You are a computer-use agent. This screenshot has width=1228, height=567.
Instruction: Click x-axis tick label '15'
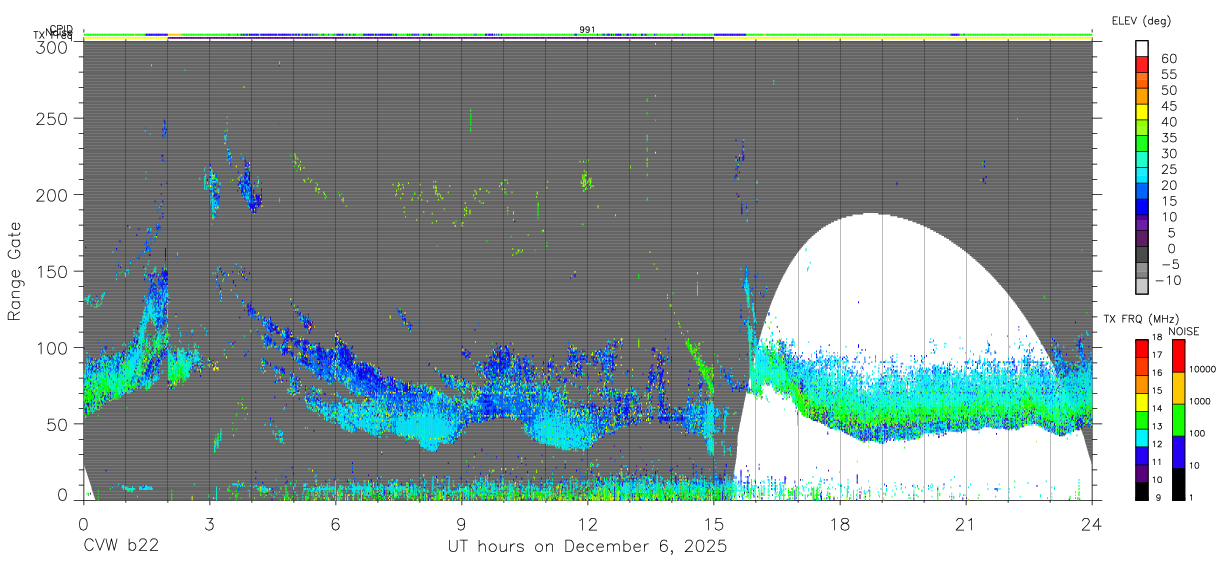coord(714,524)
